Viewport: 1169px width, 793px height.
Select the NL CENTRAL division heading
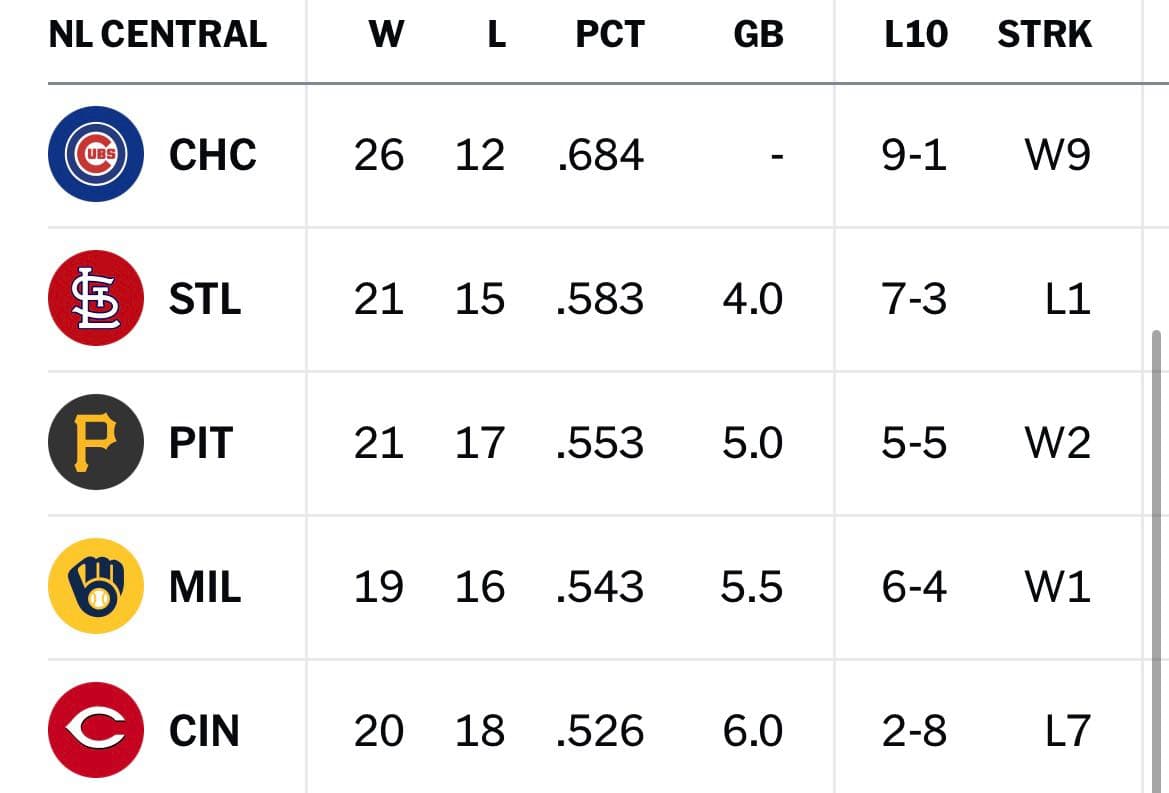click(x=157, y=34)
